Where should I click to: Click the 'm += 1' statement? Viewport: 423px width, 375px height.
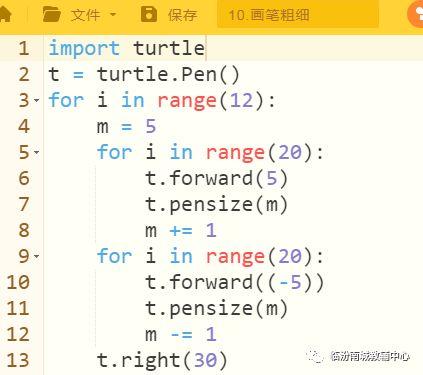181,231
